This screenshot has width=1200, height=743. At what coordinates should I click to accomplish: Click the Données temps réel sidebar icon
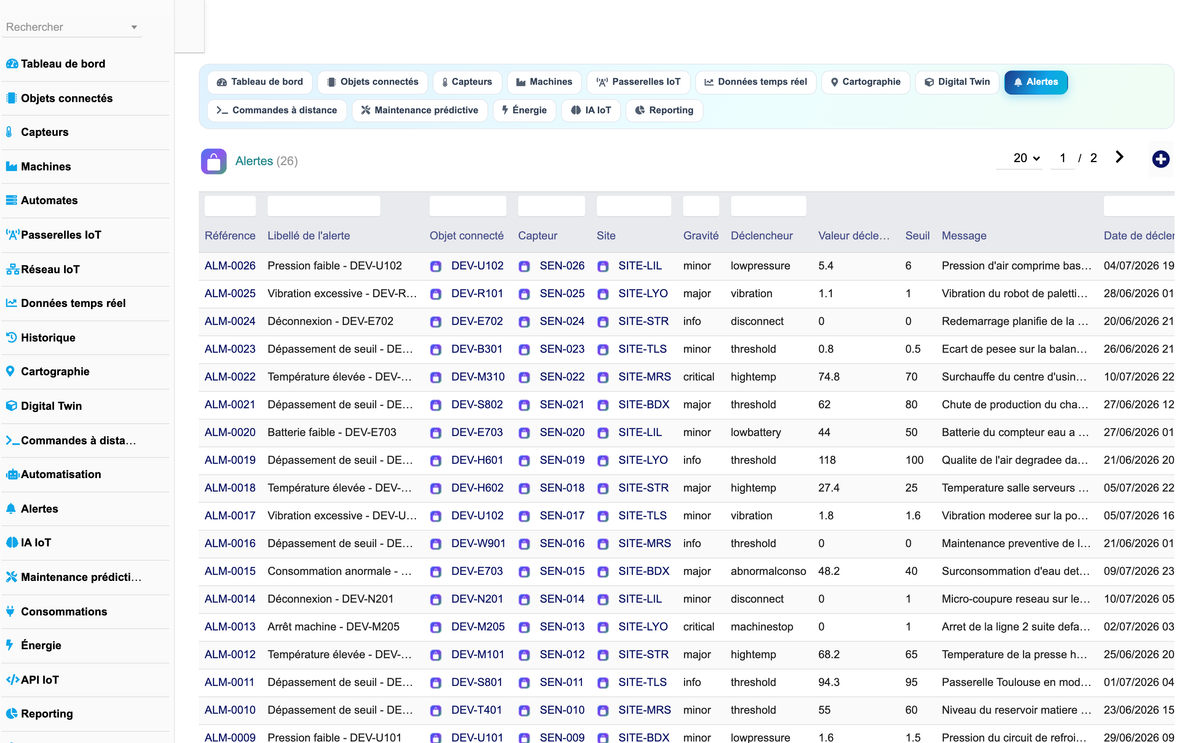point(12,303)
